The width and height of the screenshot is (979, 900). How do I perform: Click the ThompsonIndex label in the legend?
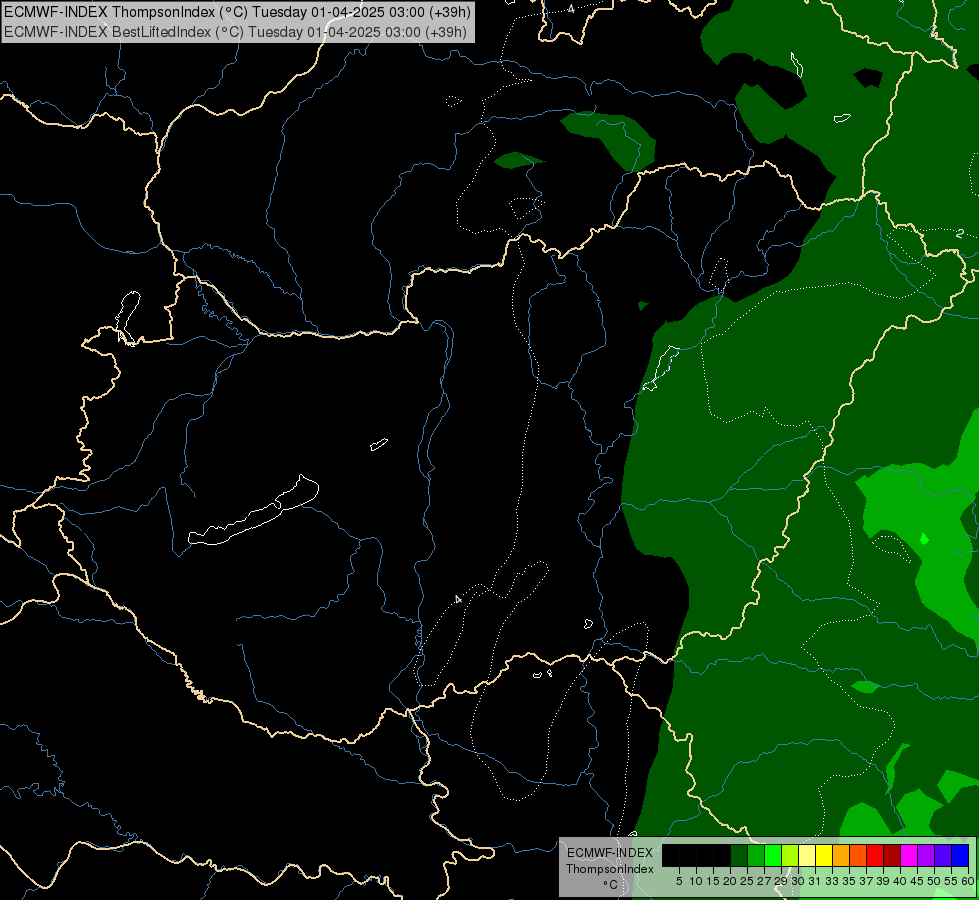(610, 869)
